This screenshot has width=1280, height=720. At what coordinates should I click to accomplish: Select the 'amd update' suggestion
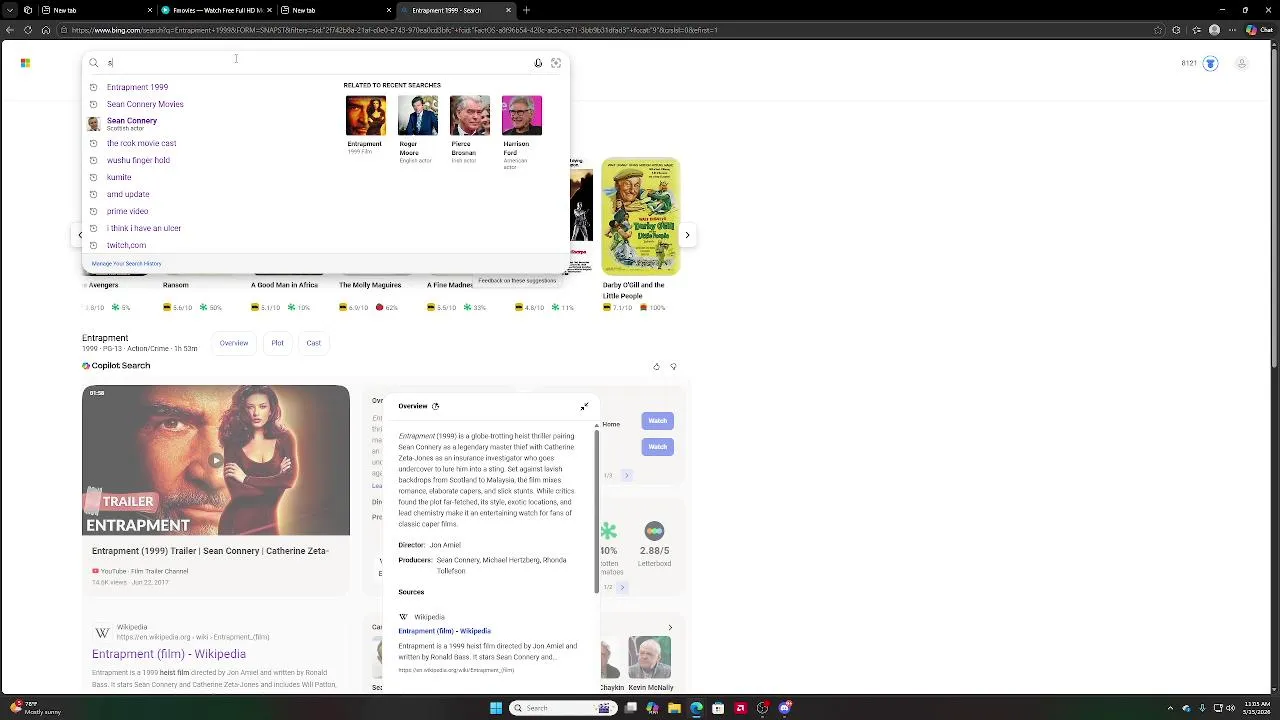point(128,194)
